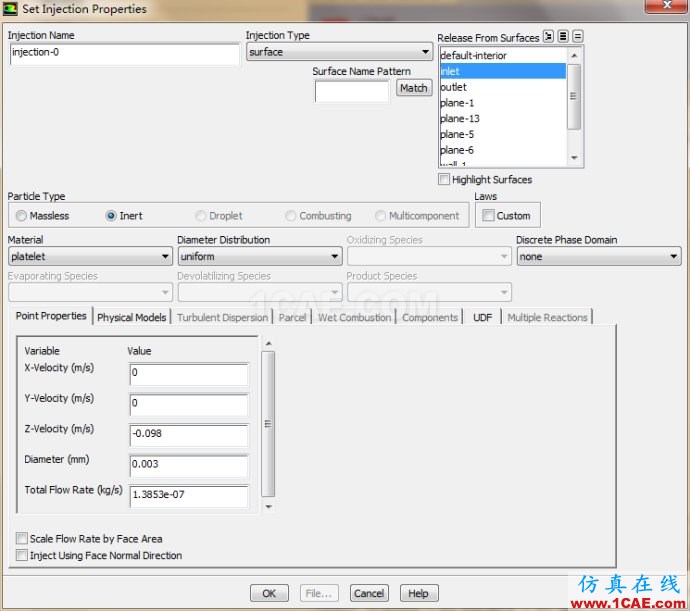Screen dimensions: 690x611
Task: Open the Turbulent Dispersion tab
Action: coord(222,317)
